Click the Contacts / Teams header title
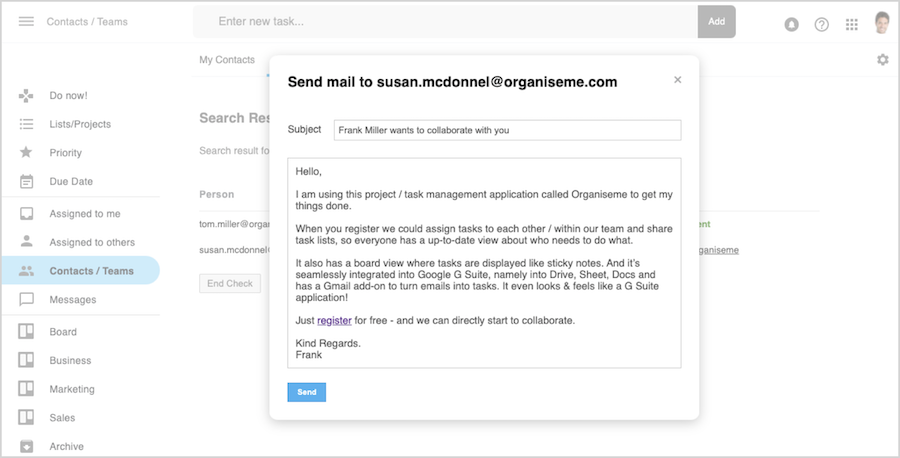 (x=87, y=22)
